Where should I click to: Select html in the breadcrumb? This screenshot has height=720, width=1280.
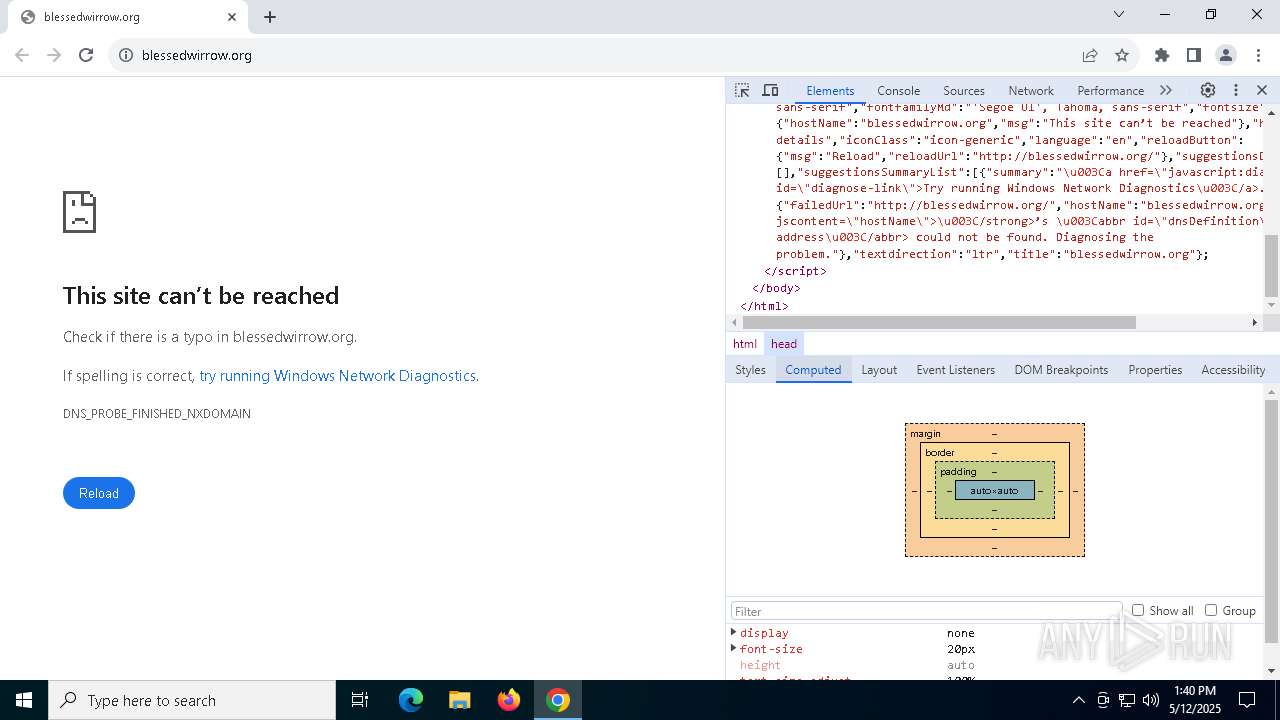pyautogui.click(x=745, y=343)
